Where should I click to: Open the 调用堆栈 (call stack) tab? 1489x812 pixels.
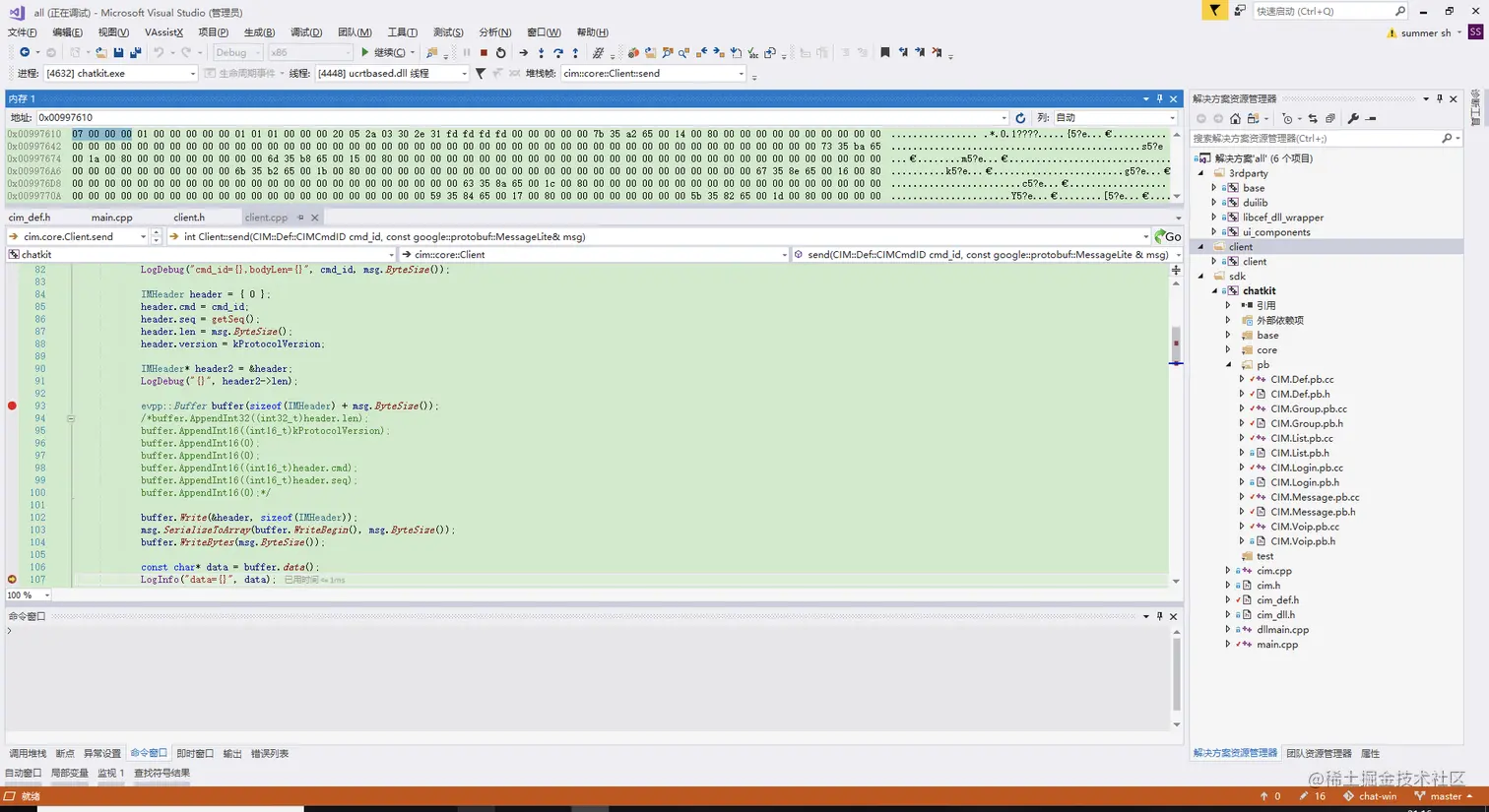(x=28, y=754)
